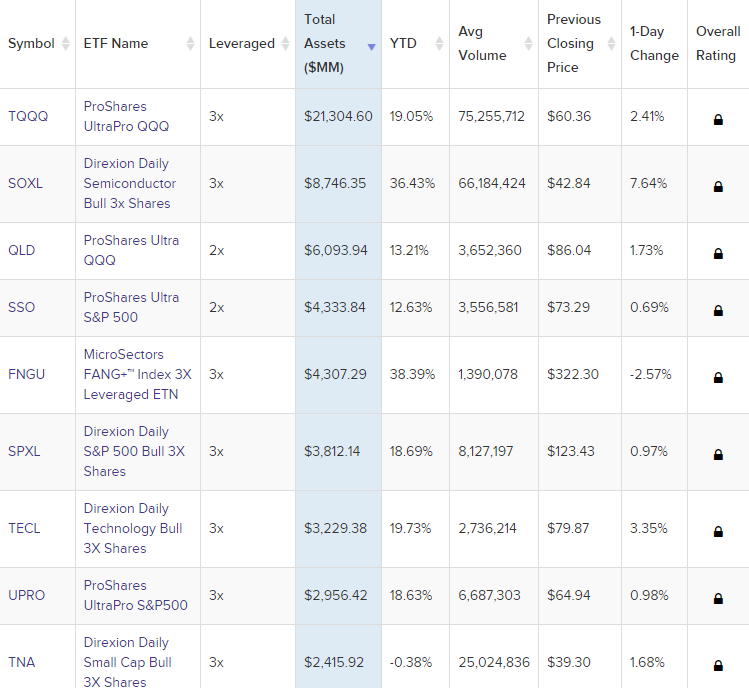Select the 7.64% one-day change value

pyautogui.click(x=648, y=183)
